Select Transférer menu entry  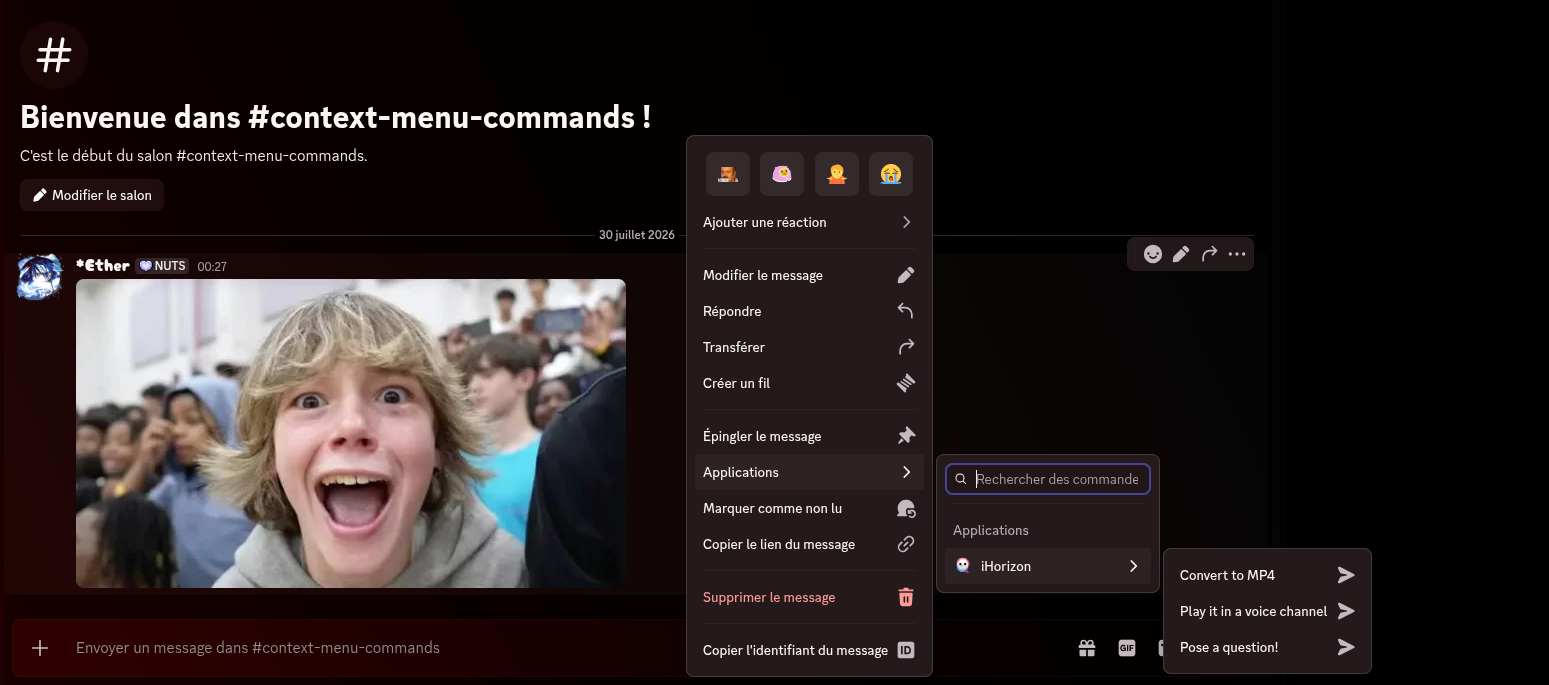tap(809, 347)
